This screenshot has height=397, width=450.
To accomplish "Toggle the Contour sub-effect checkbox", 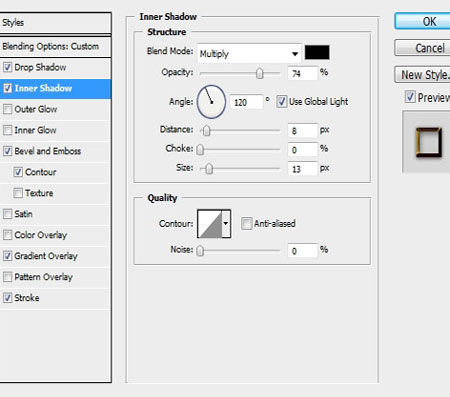I will click(x=18, y=172).
